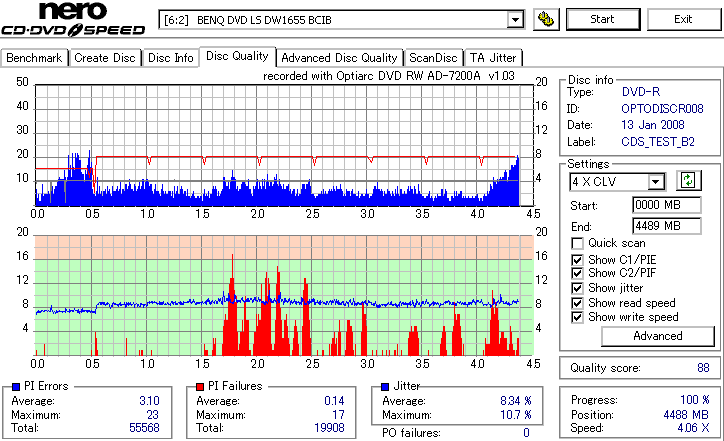Click the Position 4488 MB value

coord(686,415)
